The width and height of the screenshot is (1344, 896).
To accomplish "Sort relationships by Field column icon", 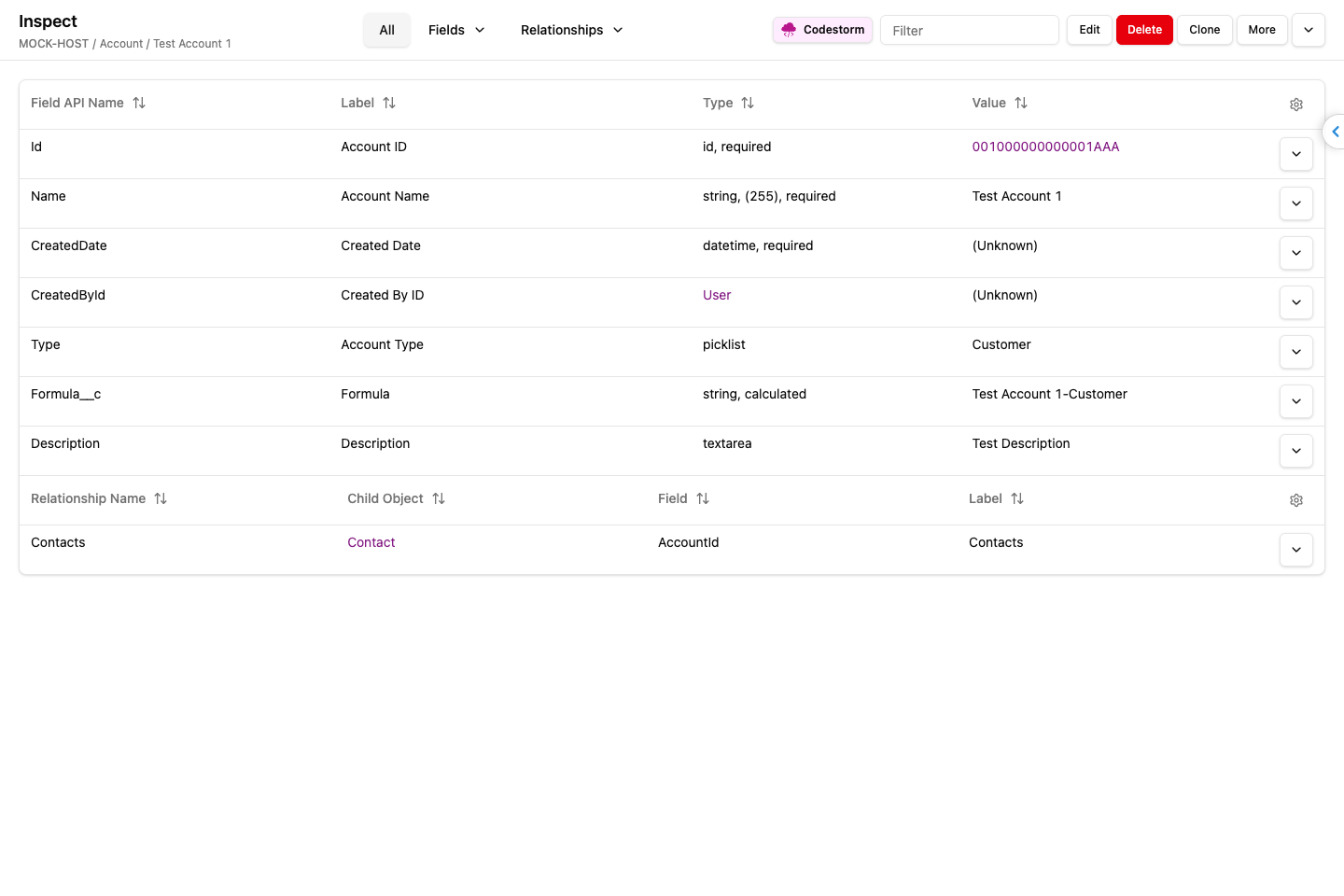I will (703, 499).
